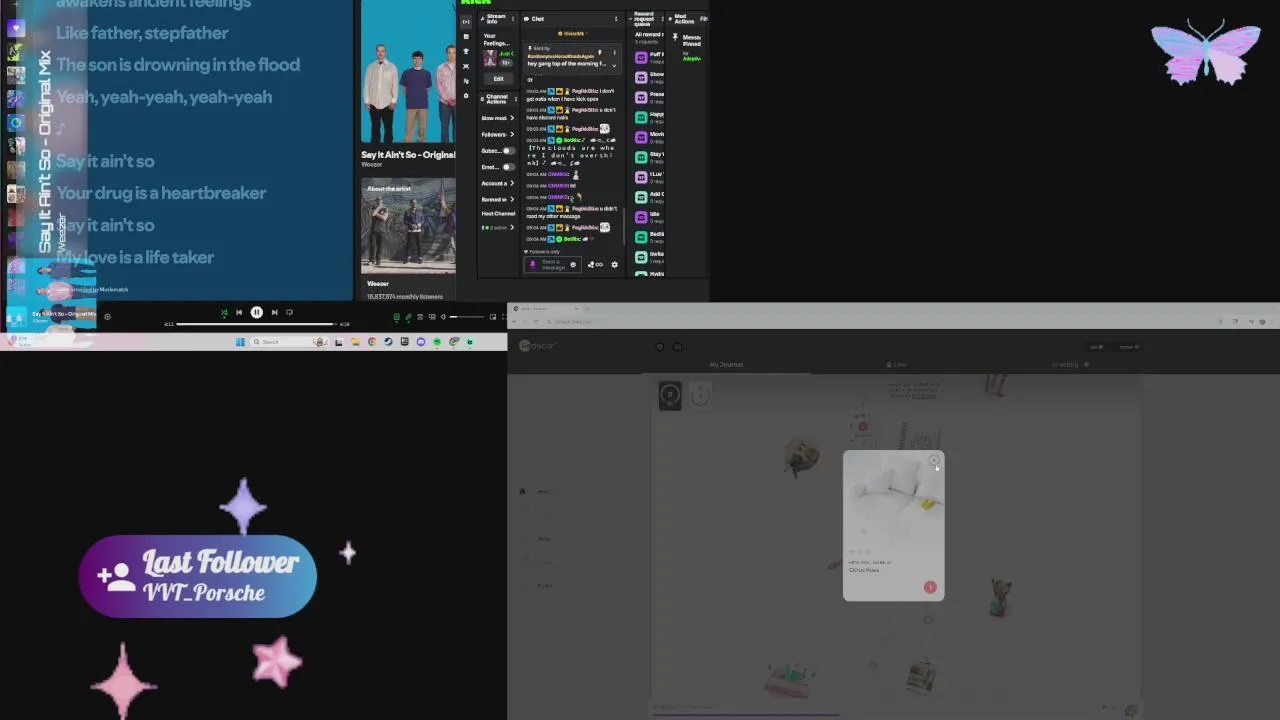
Task: Pause the Spotify track
Action: pos(256,312)
